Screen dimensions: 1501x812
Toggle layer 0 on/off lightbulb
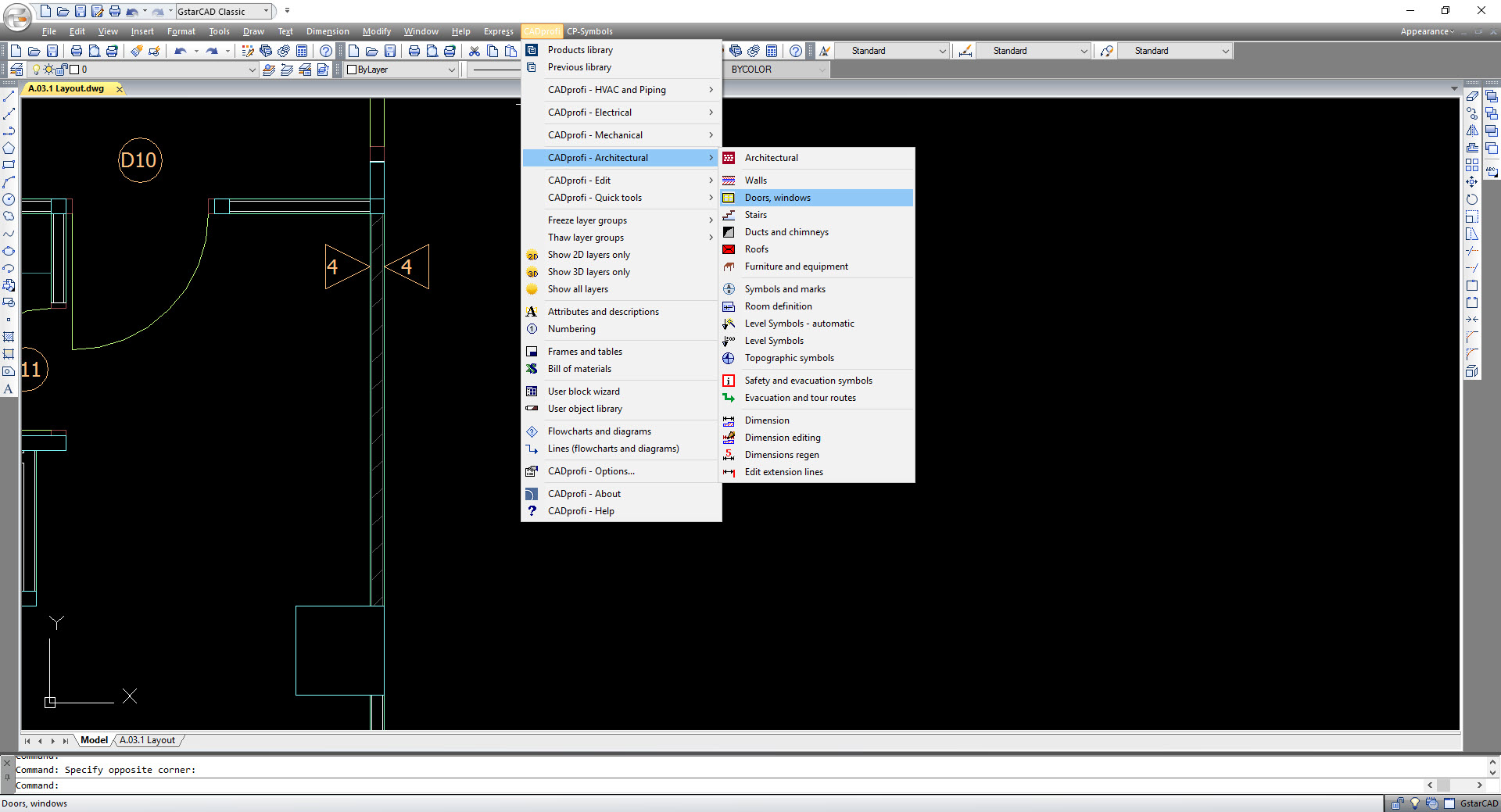(36, 70)
